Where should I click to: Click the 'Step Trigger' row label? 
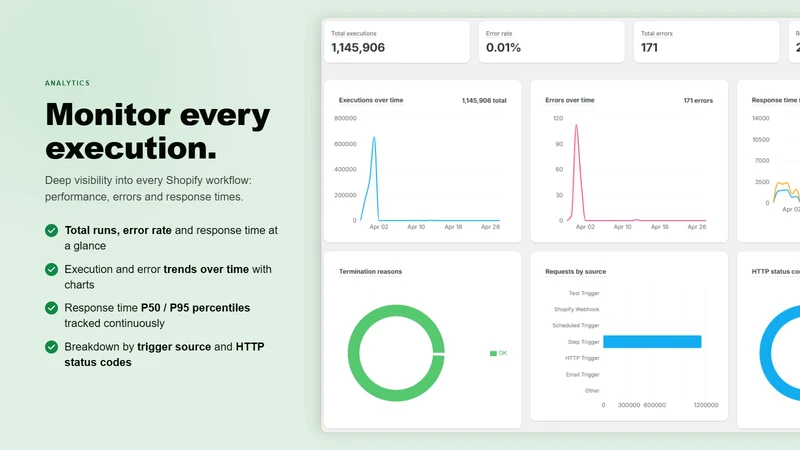584,342
